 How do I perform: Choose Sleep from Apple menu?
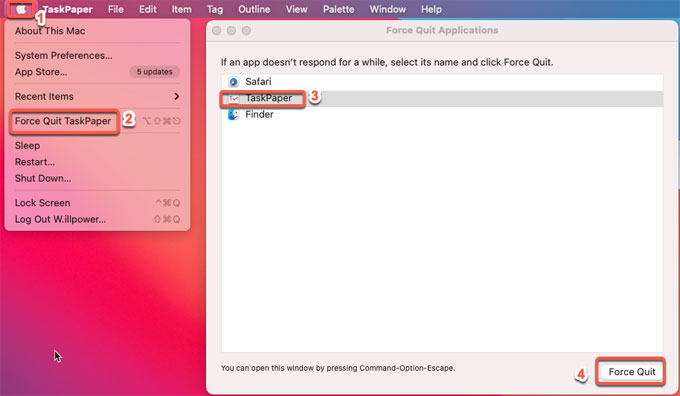97,145
